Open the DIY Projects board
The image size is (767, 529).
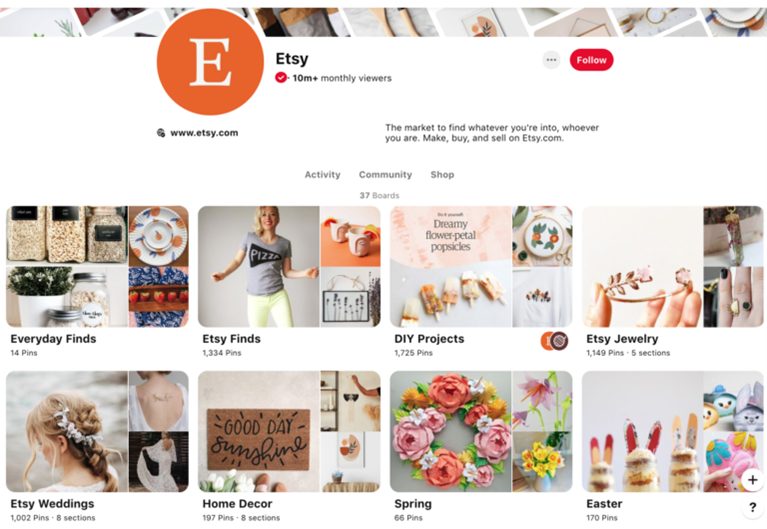pyautogui.click(x=481, y=266)
